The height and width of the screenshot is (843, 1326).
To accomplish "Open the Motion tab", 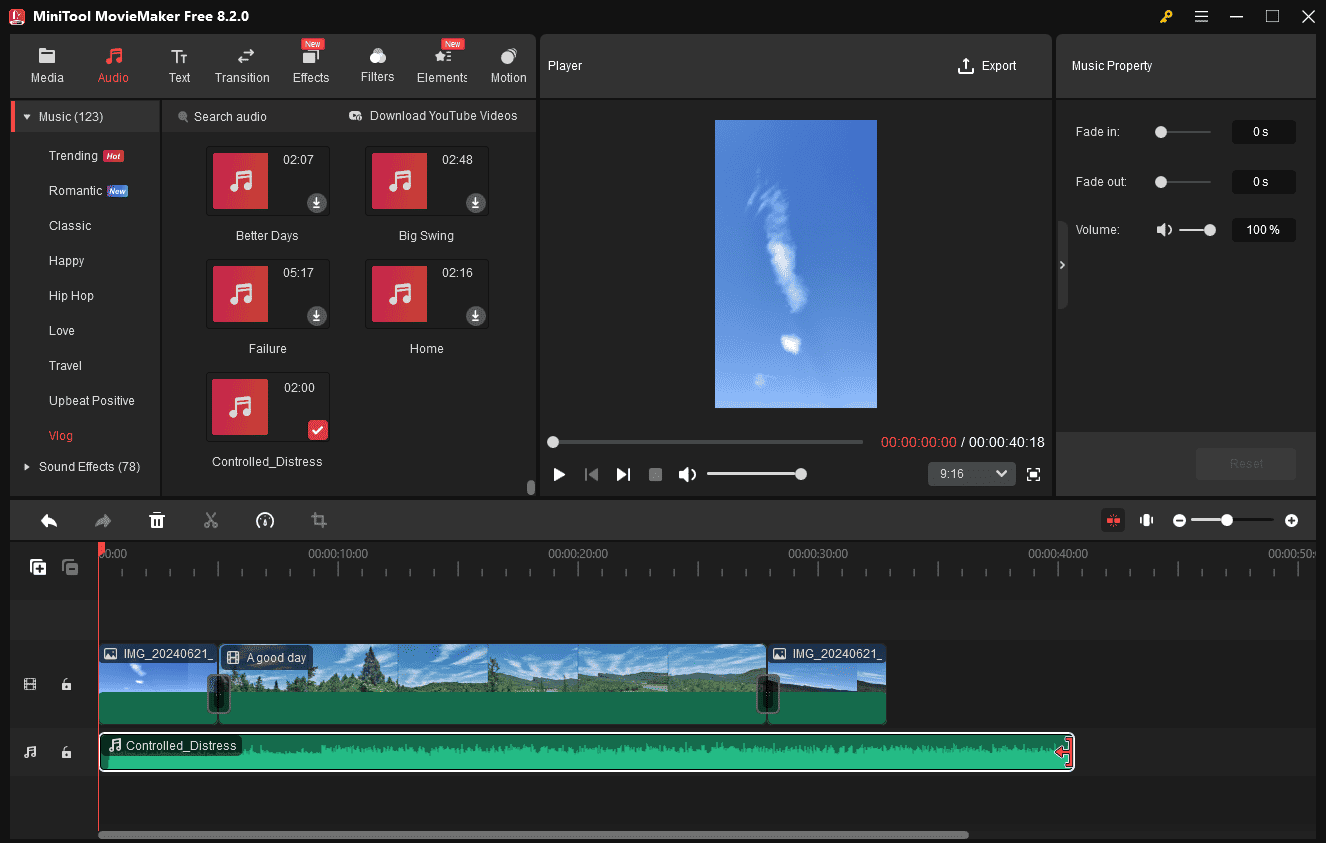I will 508,66.
